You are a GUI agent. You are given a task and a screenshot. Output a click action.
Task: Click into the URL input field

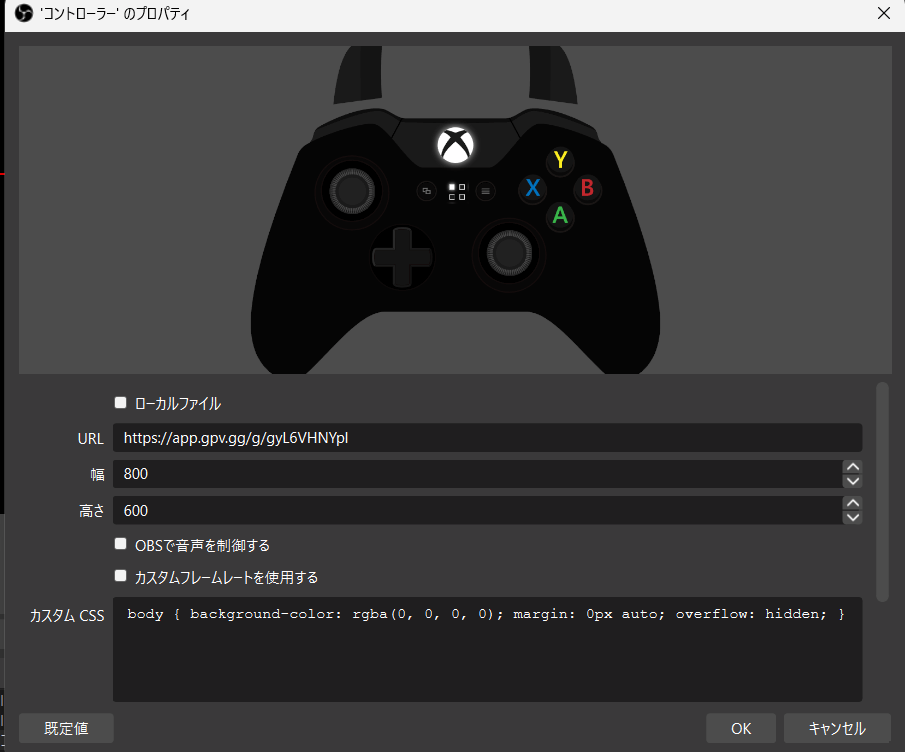tap(486, 438)
